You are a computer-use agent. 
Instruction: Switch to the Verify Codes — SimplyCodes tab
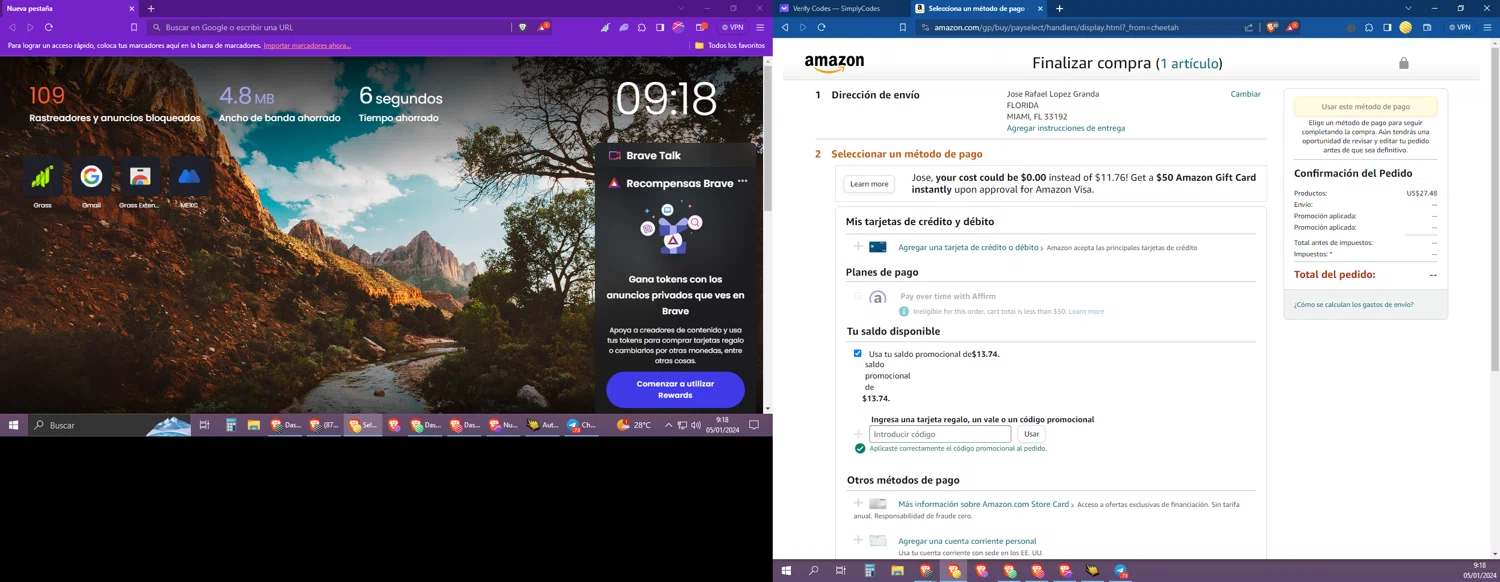841,8
